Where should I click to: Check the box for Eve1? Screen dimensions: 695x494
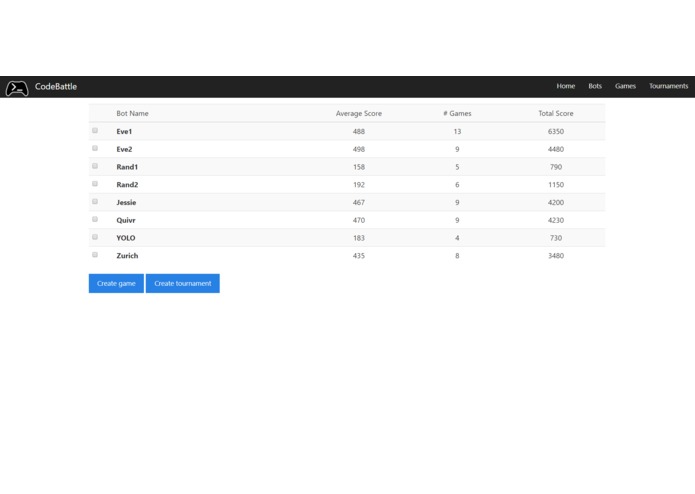tap(95, 130)
